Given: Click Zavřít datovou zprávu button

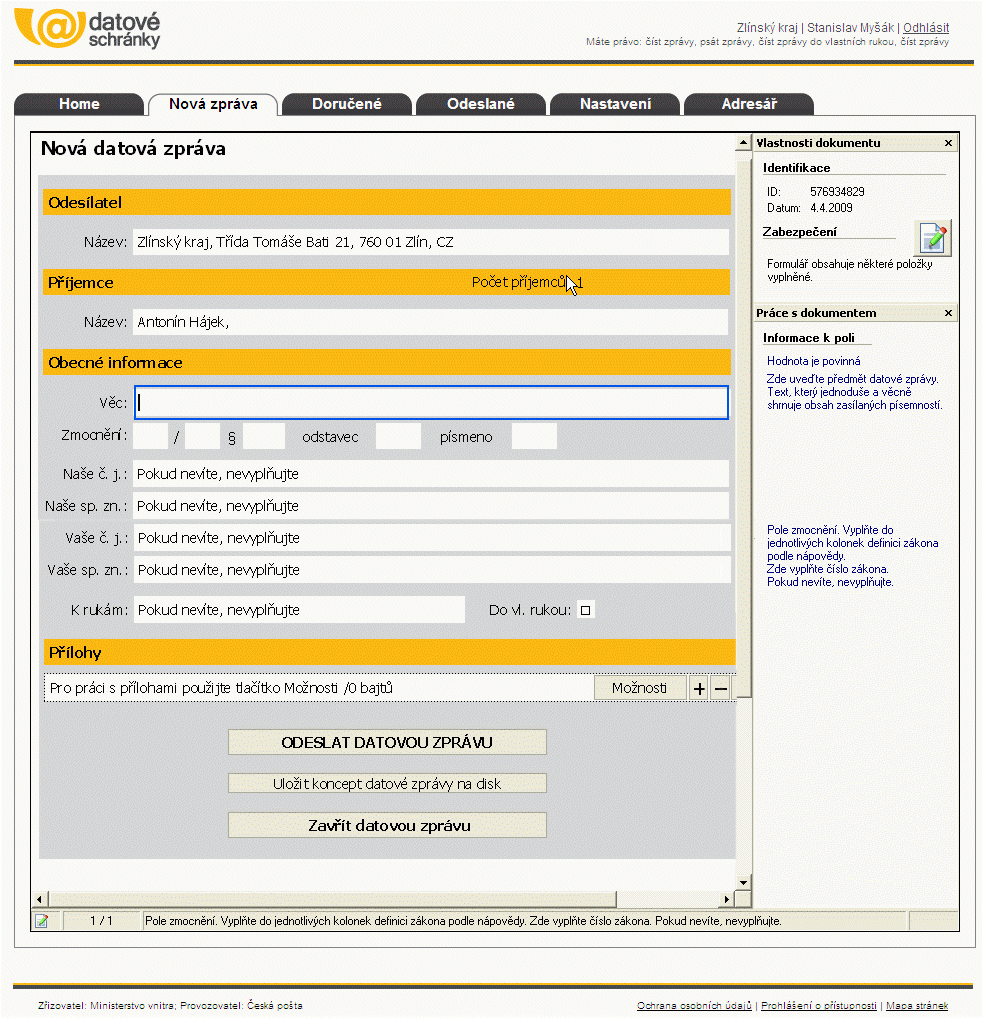Looking at the screenshot, I should coord(387,826).
